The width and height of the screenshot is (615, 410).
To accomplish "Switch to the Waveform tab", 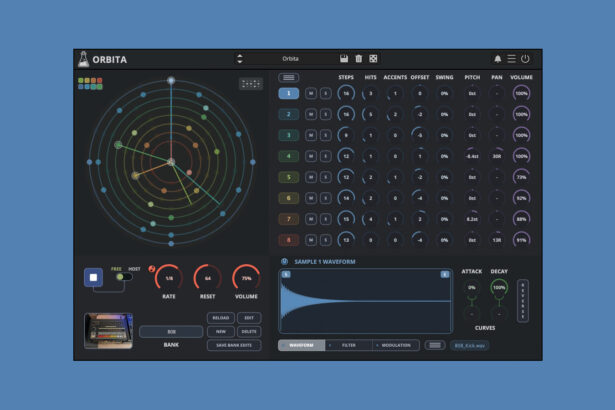I will click(301, 345).
